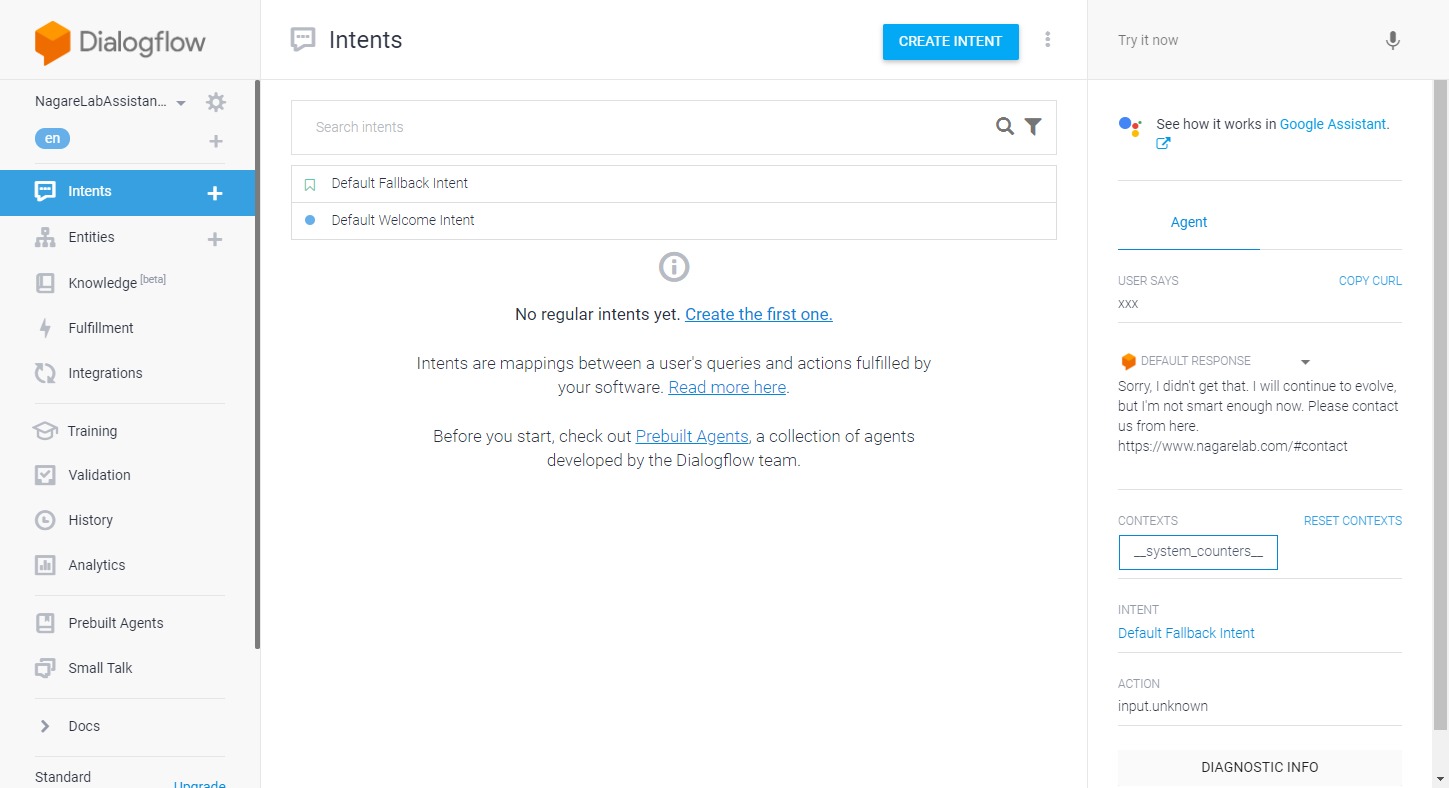The height and width of the screenshot is (788, 1449).
Task: Click the Dialogflow logo
Action: point(120,43)
